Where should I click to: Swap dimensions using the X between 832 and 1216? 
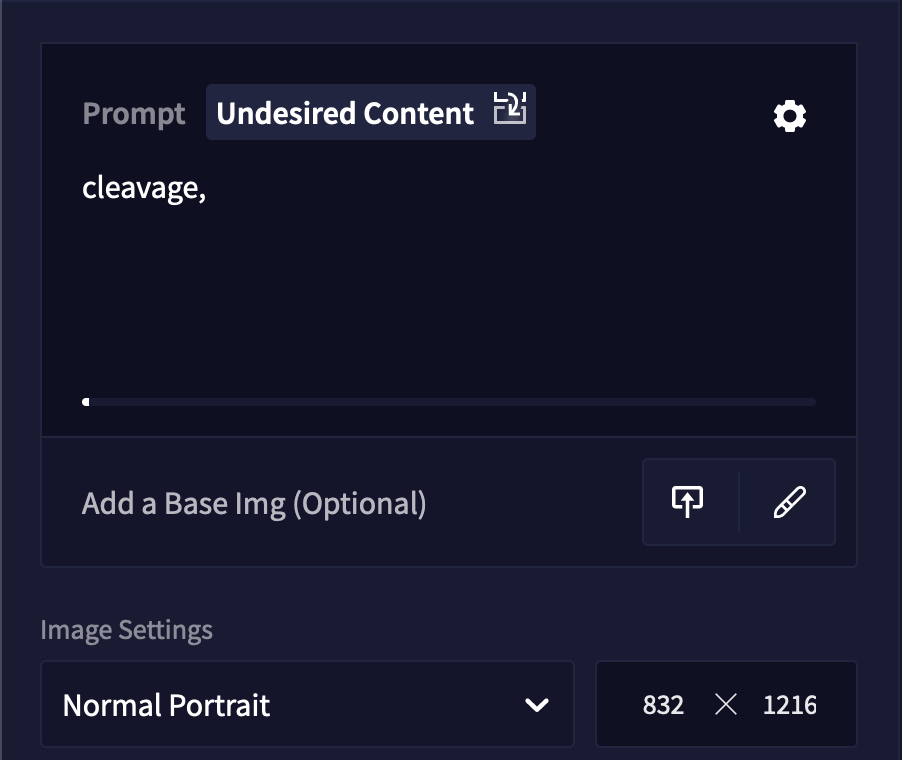click(x=726, y=704)
